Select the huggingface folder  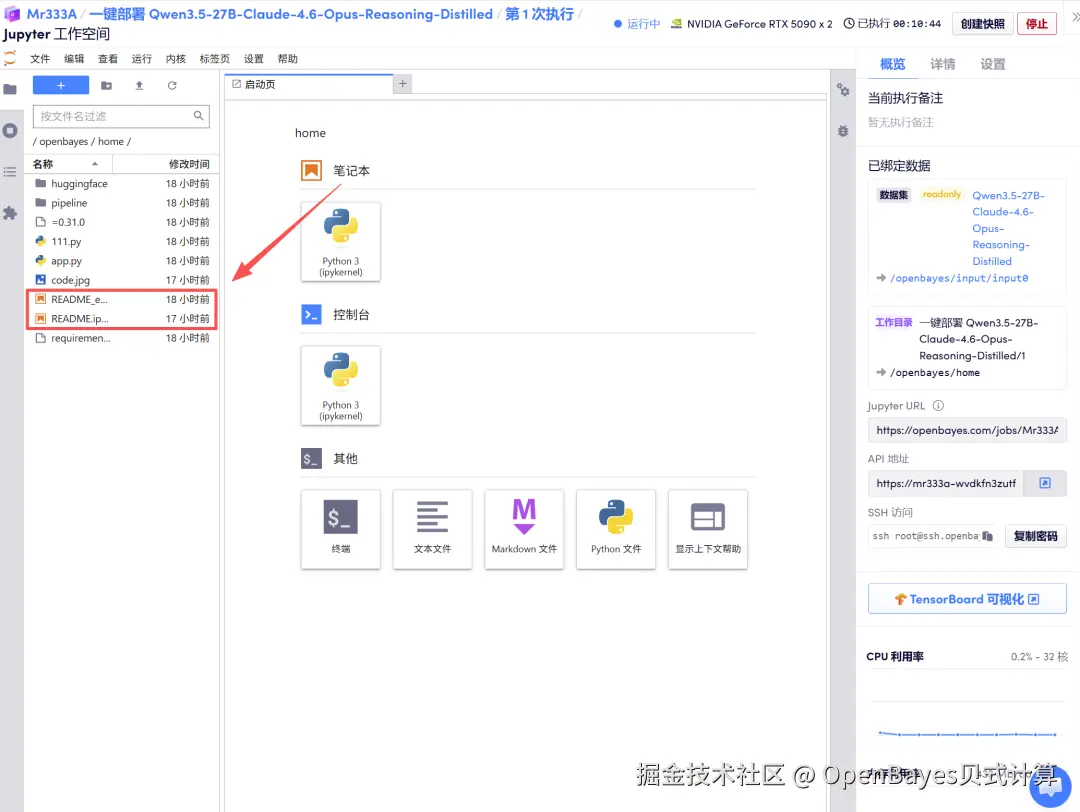[x=122, y=184]
